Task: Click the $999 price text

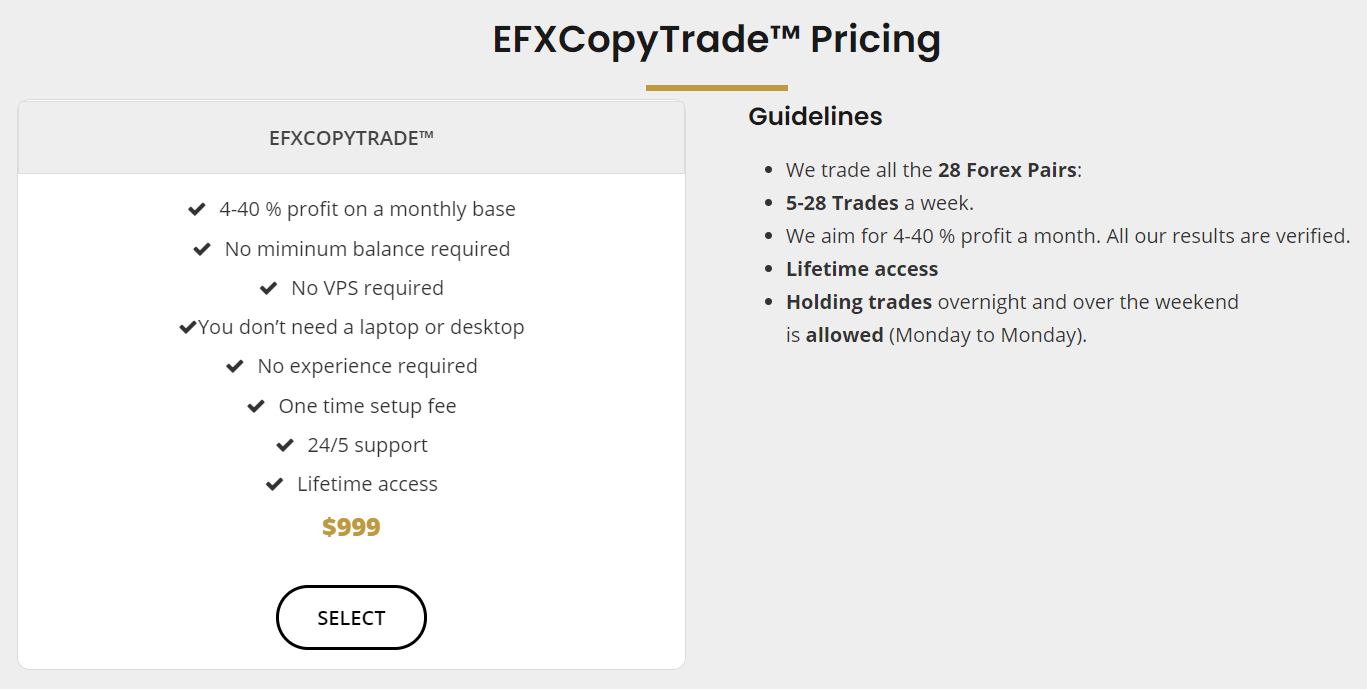Action: [x=351, y=527]
